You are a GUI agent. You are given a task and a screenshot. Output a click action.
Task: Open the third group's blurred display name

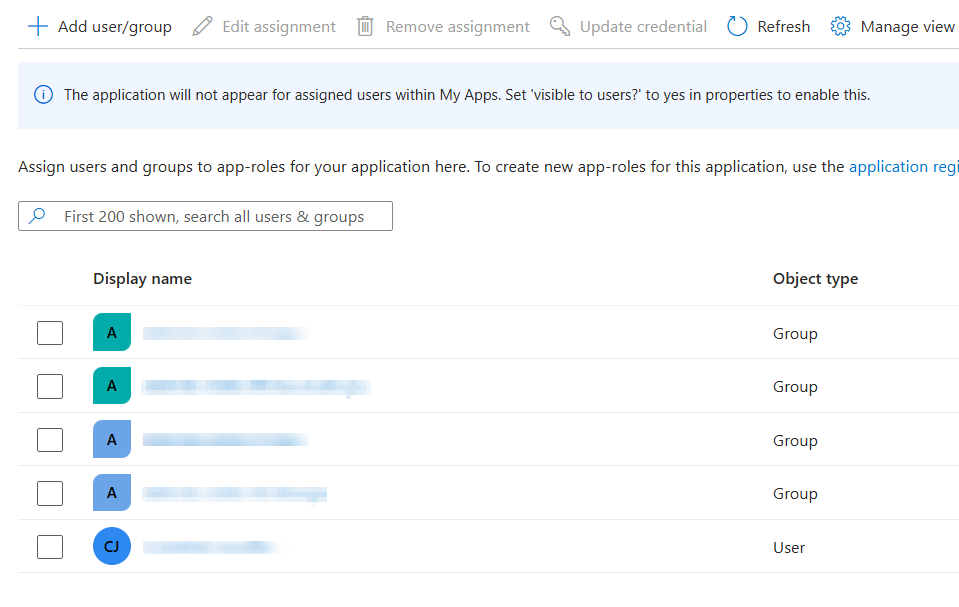[x=226, y=440]
